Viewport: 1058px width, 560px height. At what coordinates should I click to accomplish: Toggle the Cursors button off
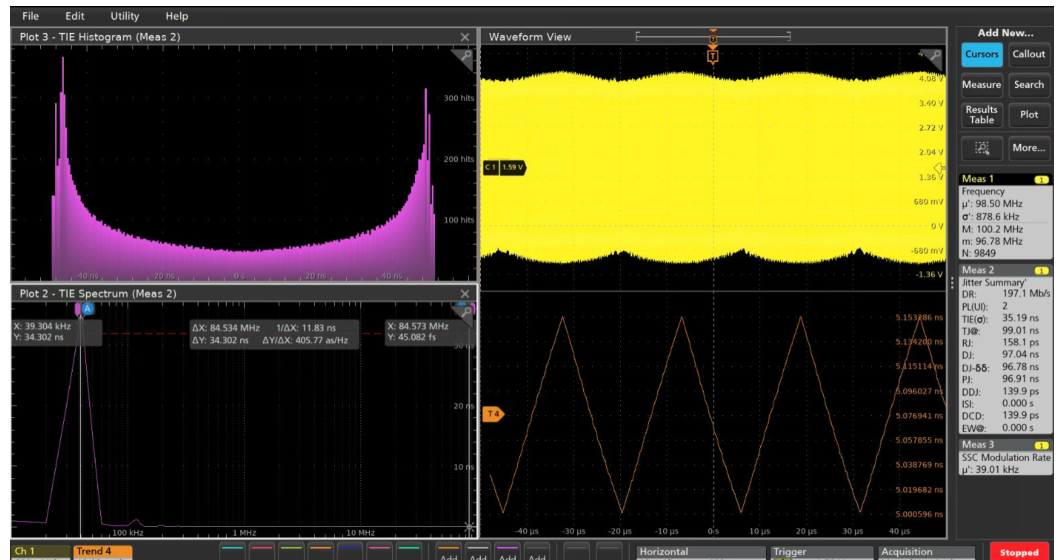982,55
